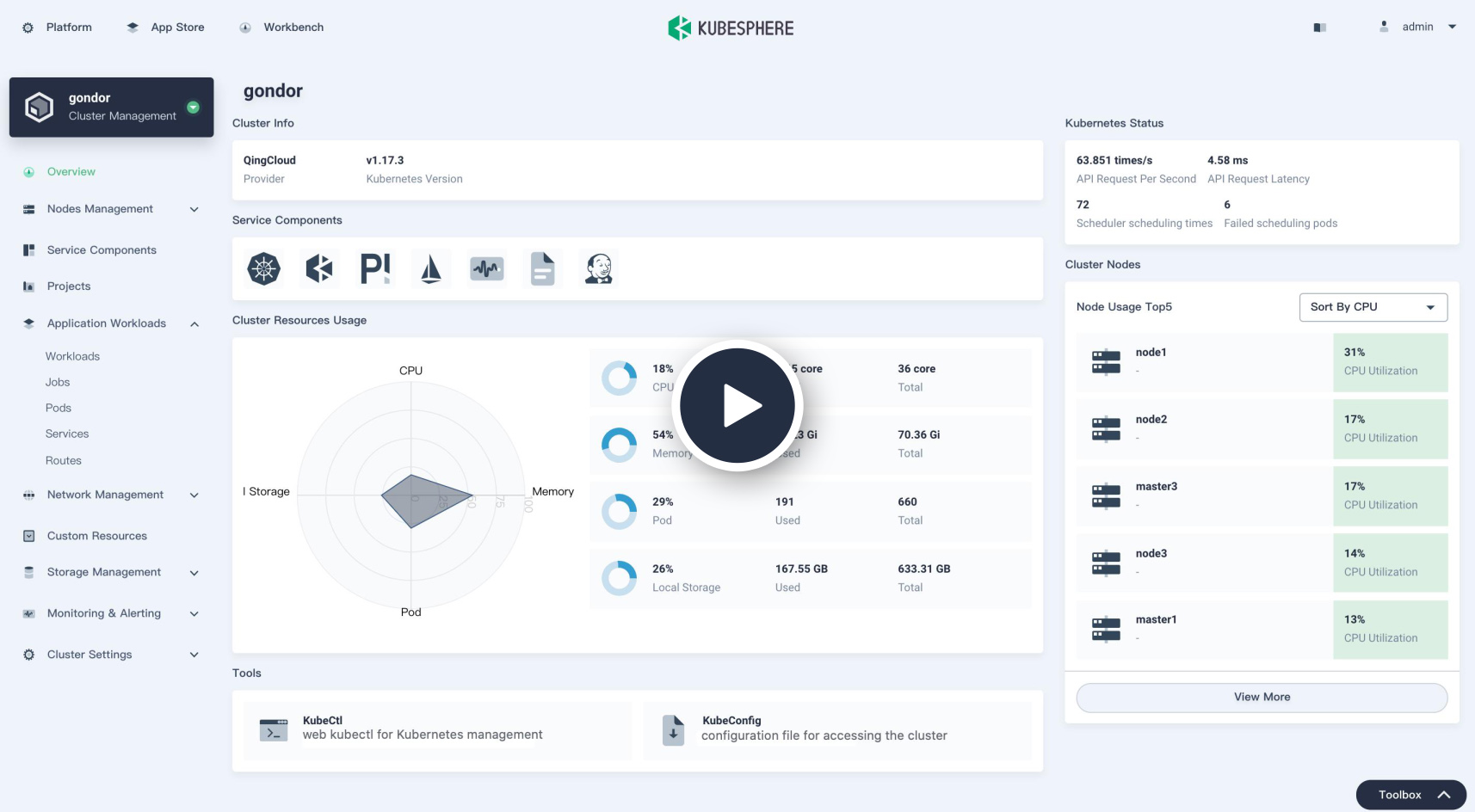Expand the Storage Management menu

[194, 572]
